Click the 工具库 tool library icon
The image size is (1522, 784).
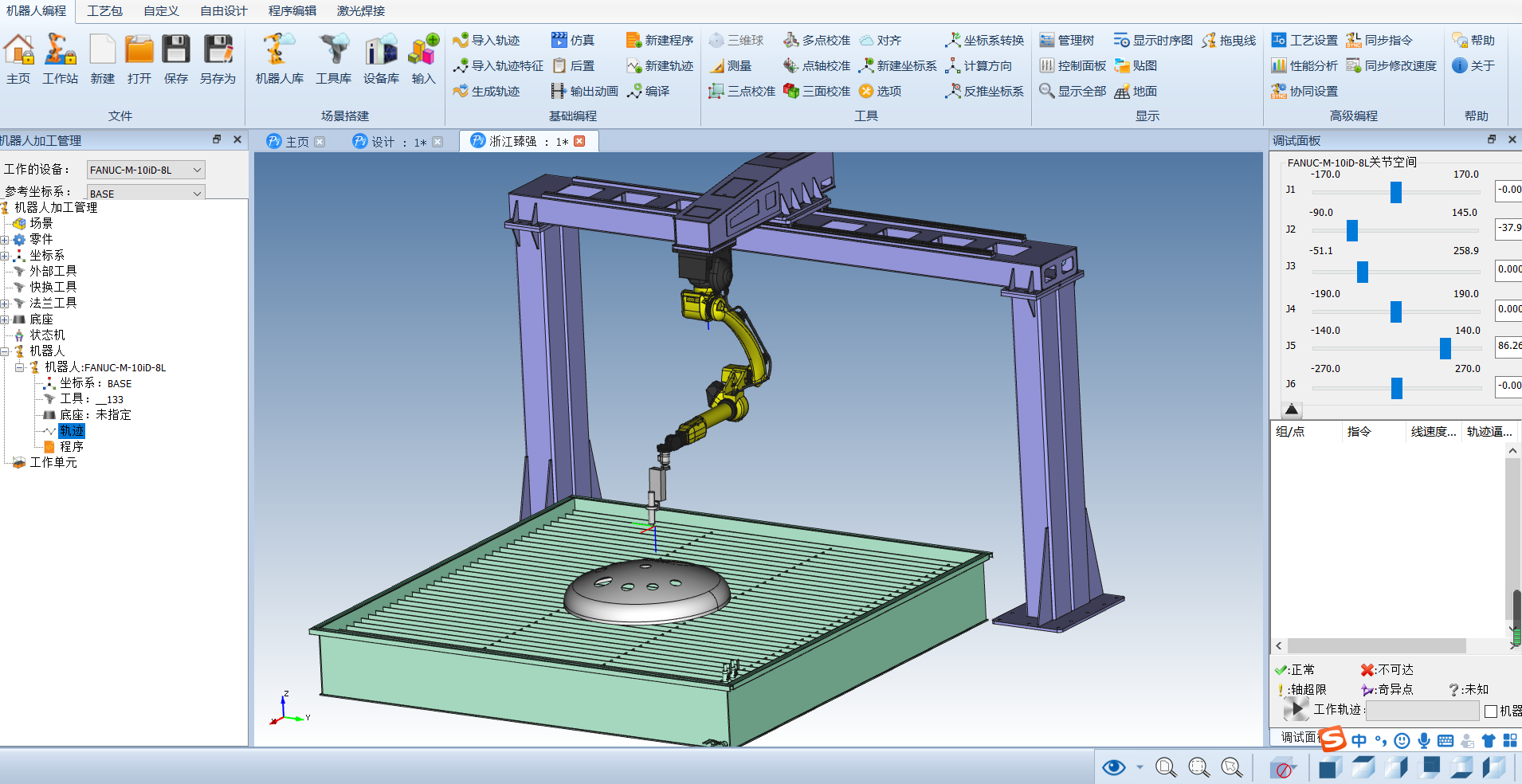(x=333, y=57)
